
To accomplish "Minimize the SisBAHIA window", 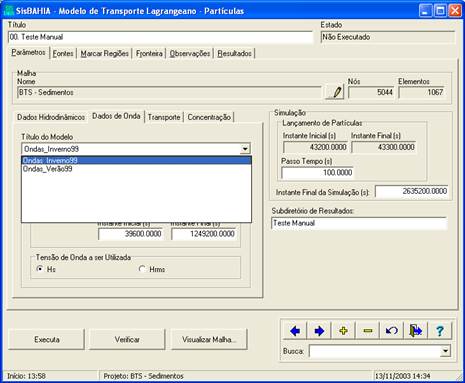I will click(425, 11).
